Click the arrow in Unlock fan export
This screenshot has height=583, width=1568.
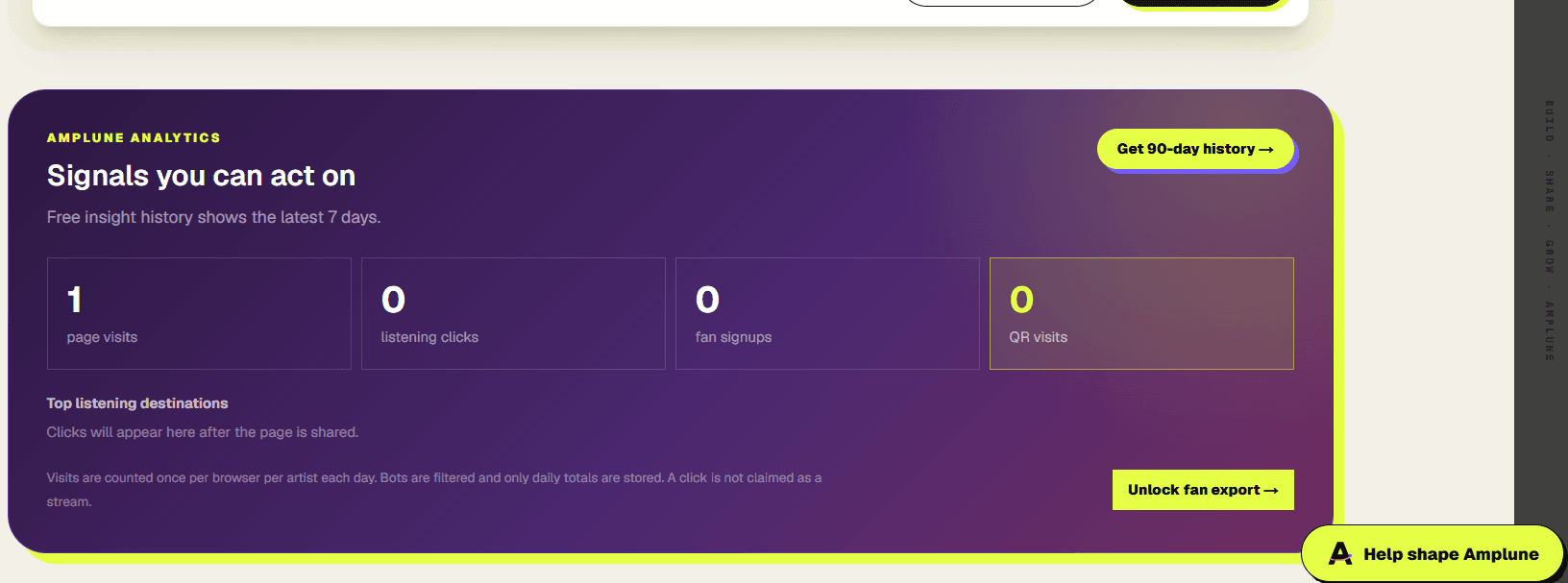coord(1271,491)
